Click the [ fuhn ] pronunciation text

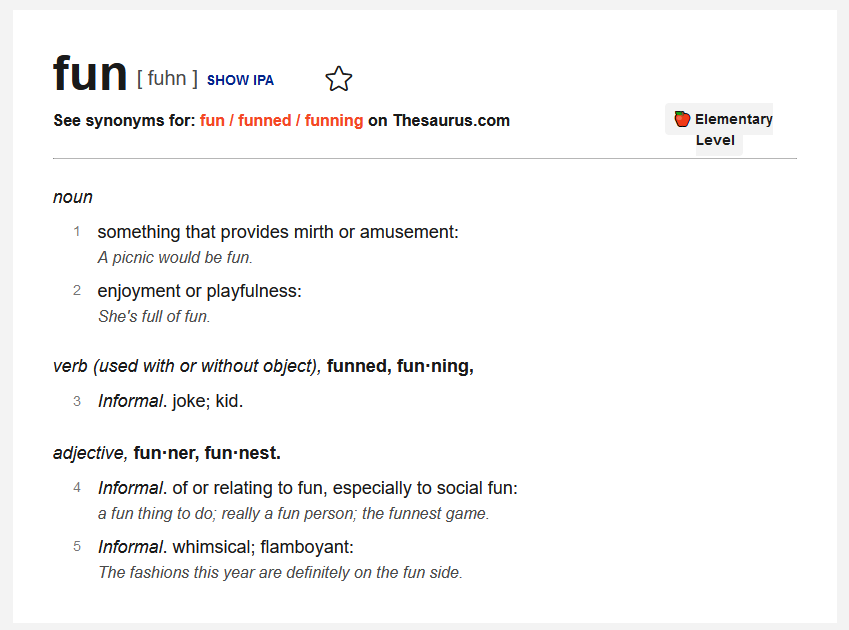click(167, 78)
